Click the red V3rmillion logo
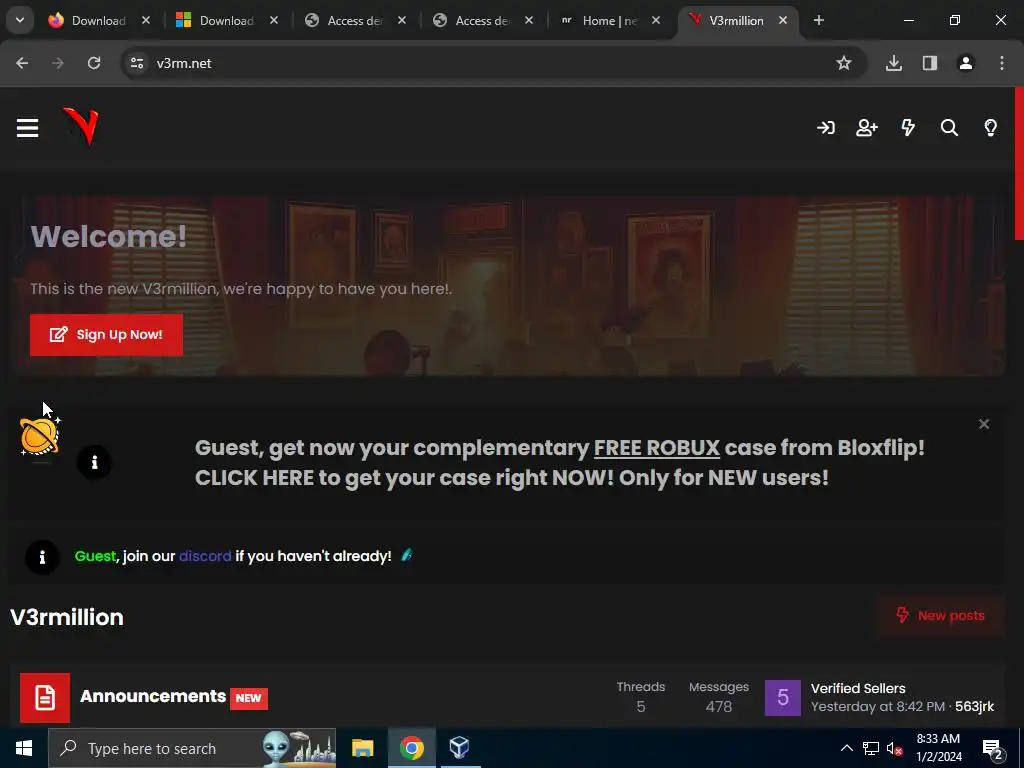 point(82,126)
